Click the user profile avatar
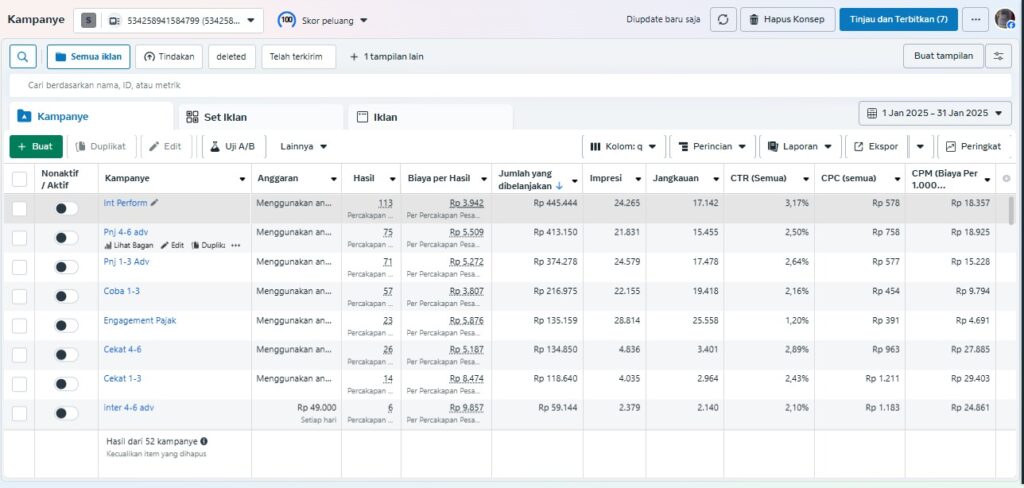 1004,19
